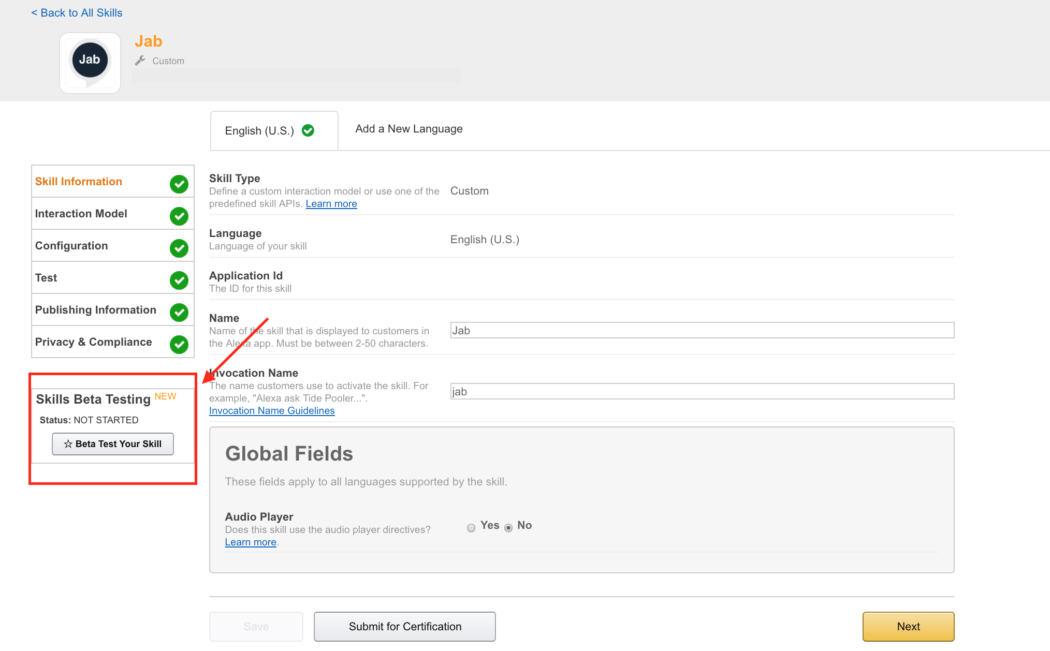Click the Application Id label
Screen dimensions: 1050x651
tap(246, 275)
